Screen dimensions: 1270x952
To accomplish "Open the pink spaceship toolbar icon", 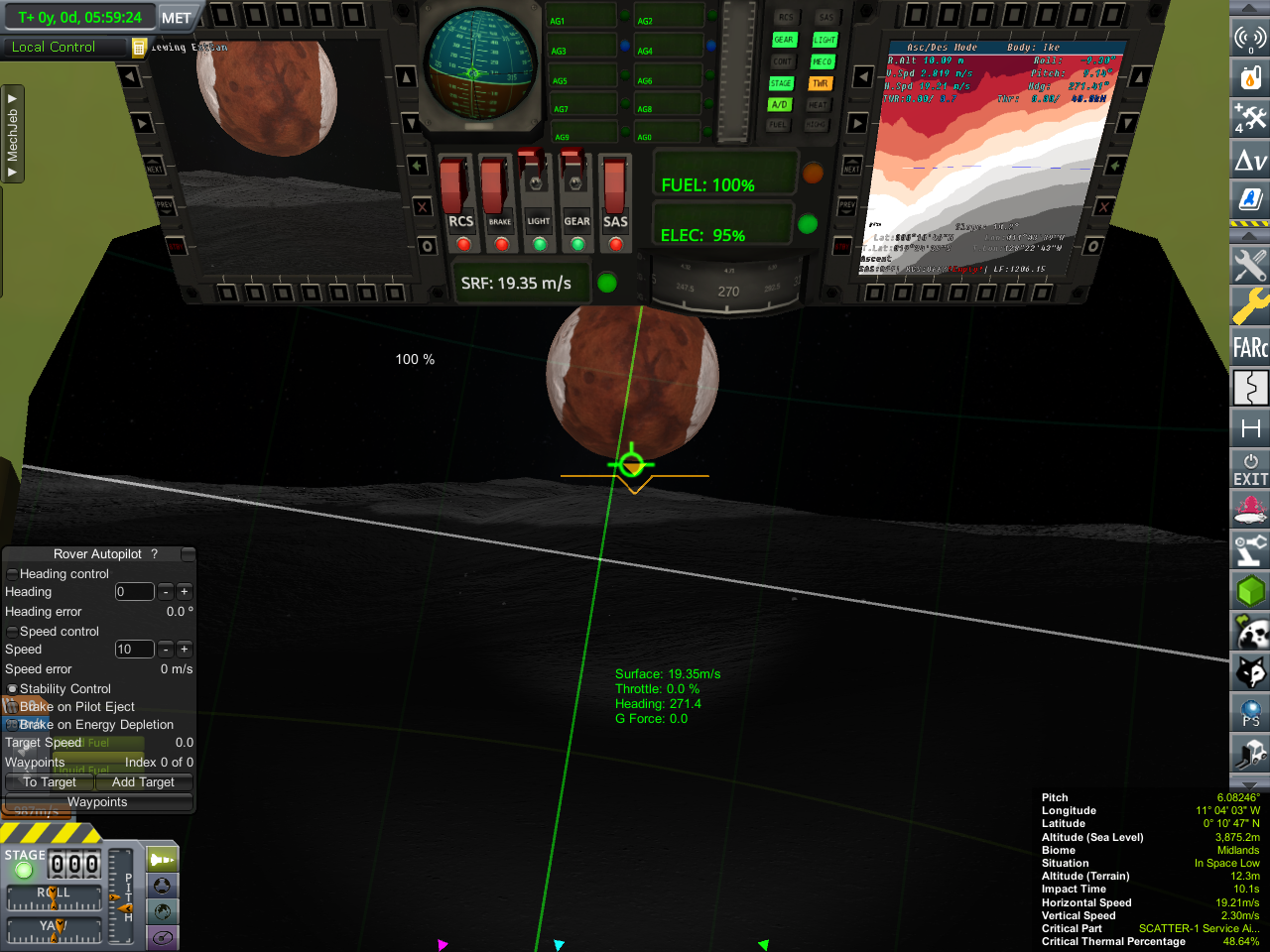I will pyautogui.click(x=1250, y=510).
